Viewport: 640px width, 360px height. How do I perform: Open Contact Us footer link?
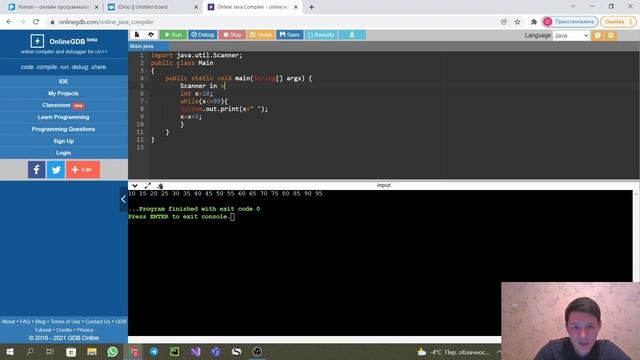tap(98, 322)
